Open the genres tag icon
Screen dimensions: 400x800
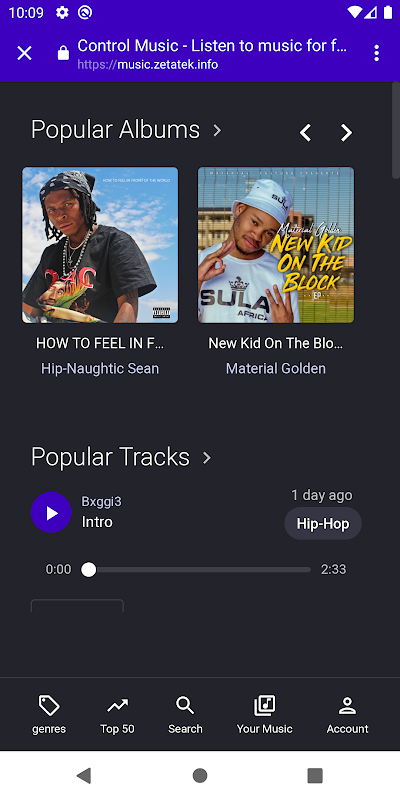tap(49, 706)
